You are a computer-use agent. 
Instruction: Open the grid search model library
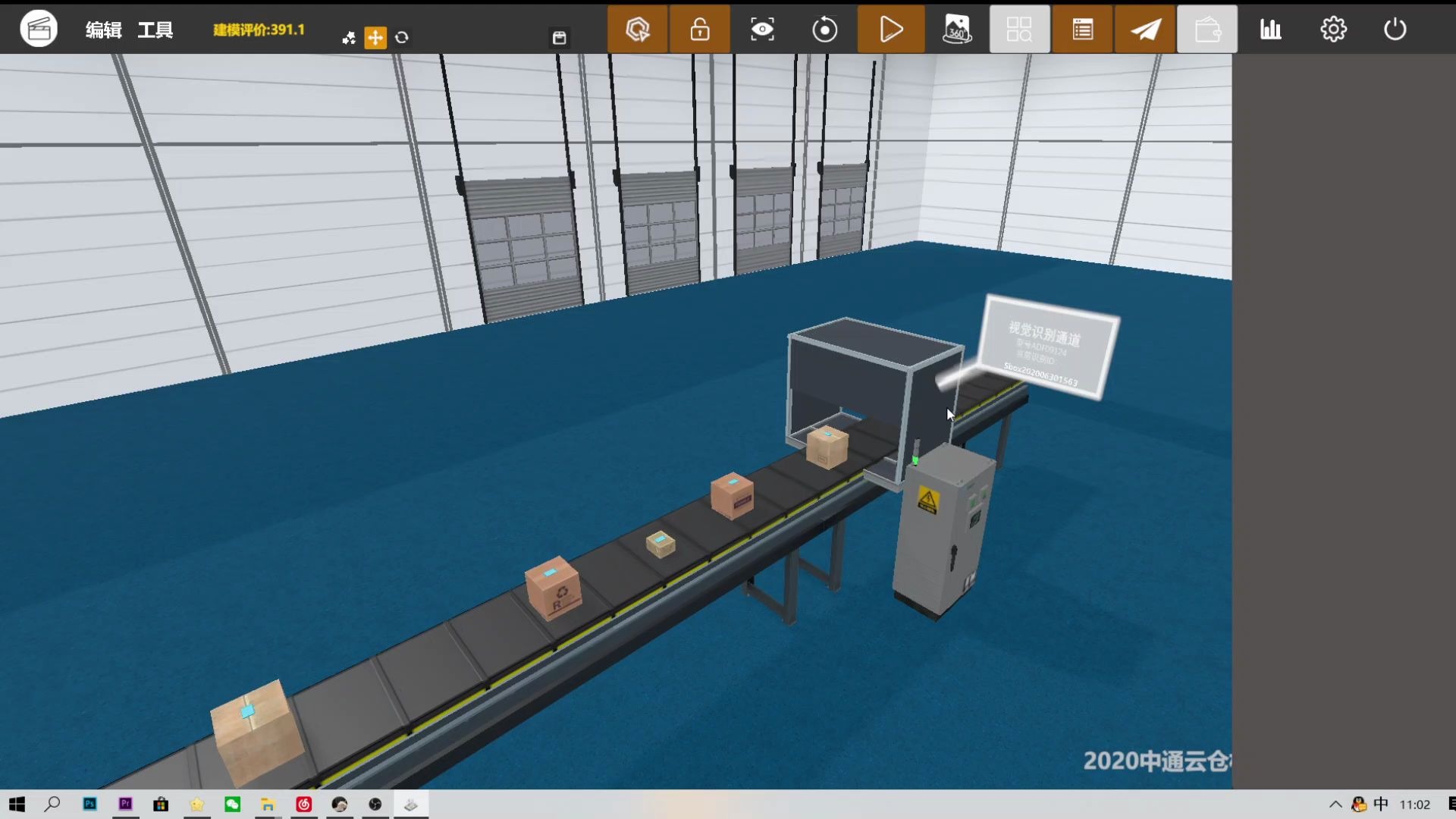click(1019, 30)
